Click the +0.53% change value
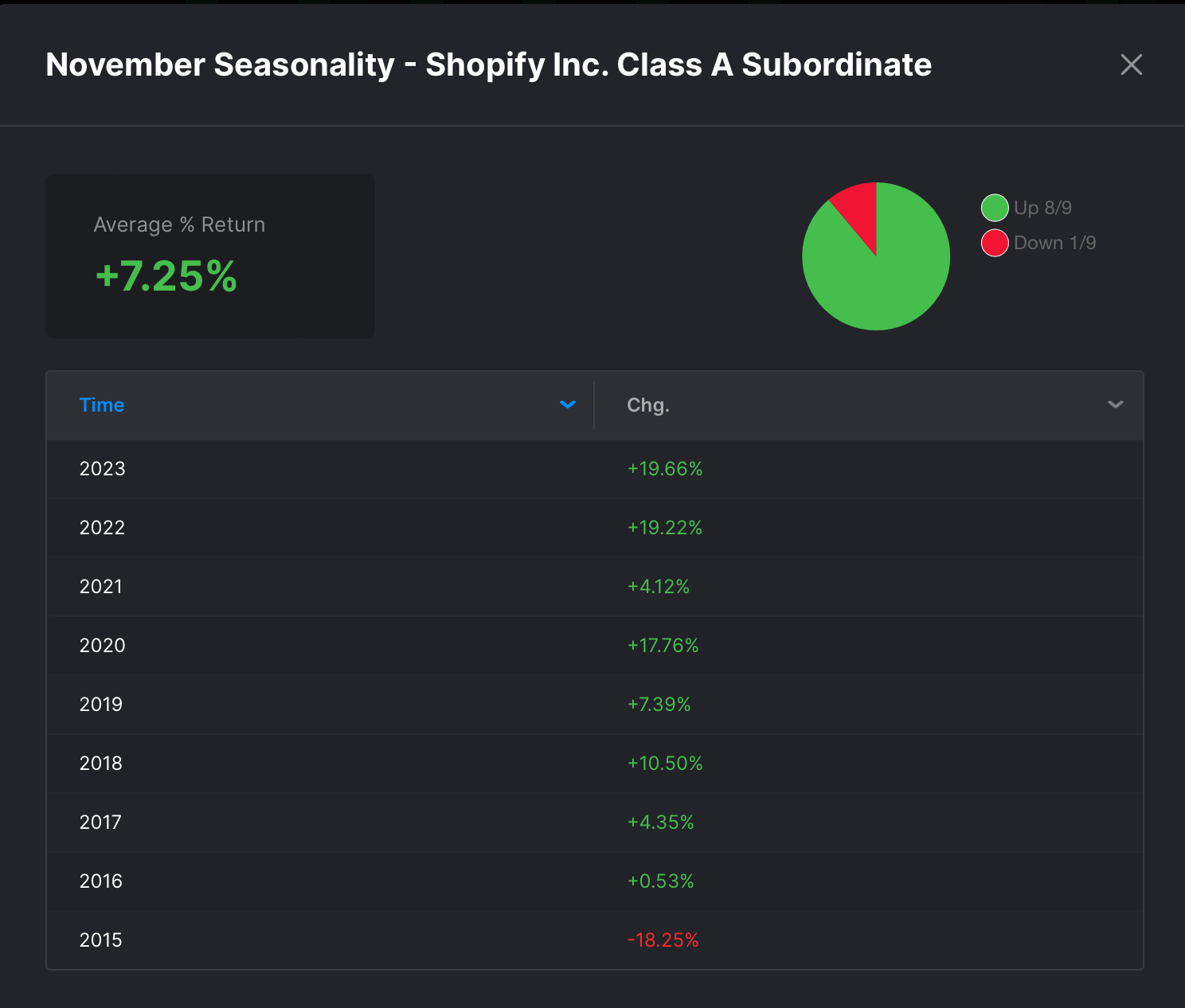 coord(660,881)
